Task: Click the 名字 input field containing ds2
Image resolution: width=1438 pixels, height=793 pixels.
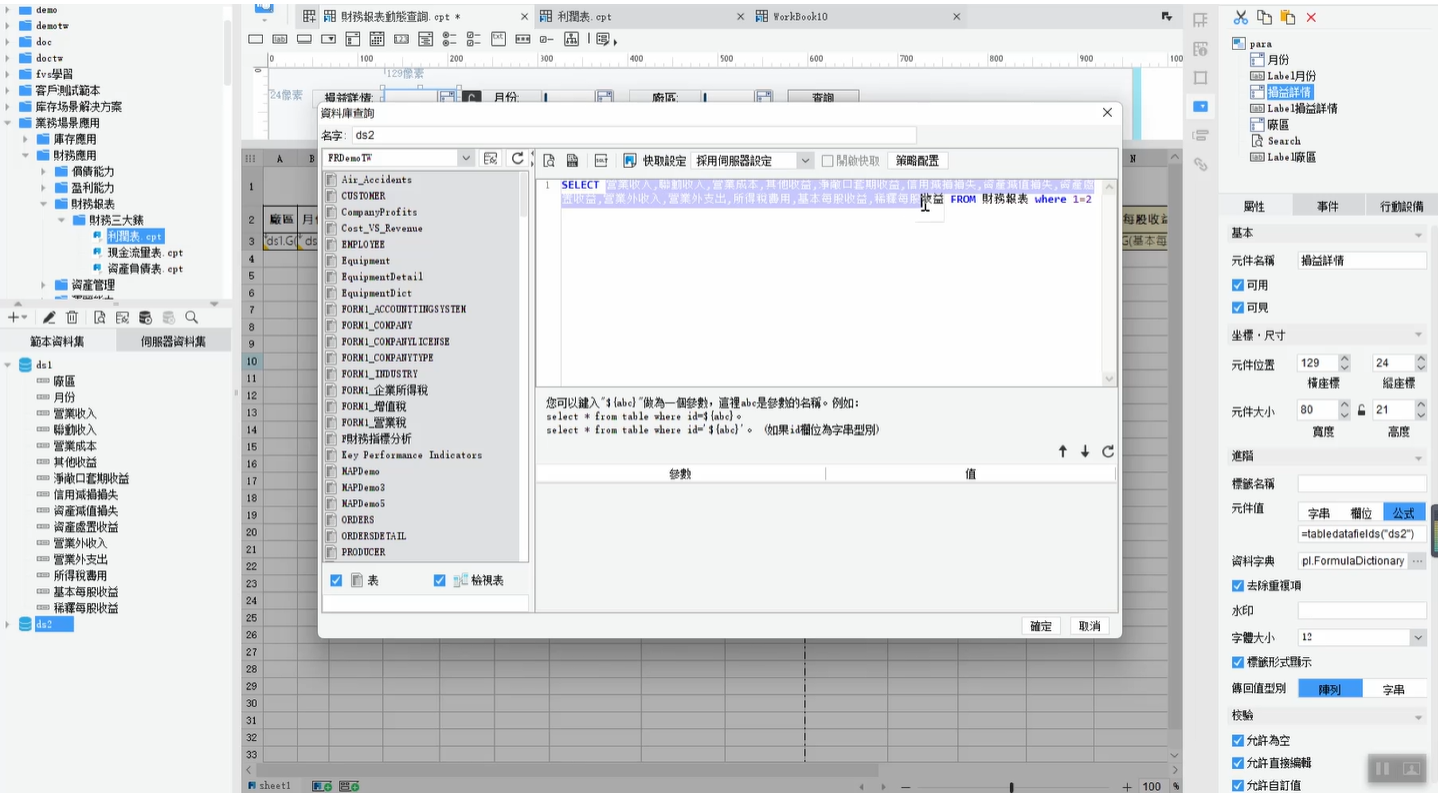Action: click(632, 135)
